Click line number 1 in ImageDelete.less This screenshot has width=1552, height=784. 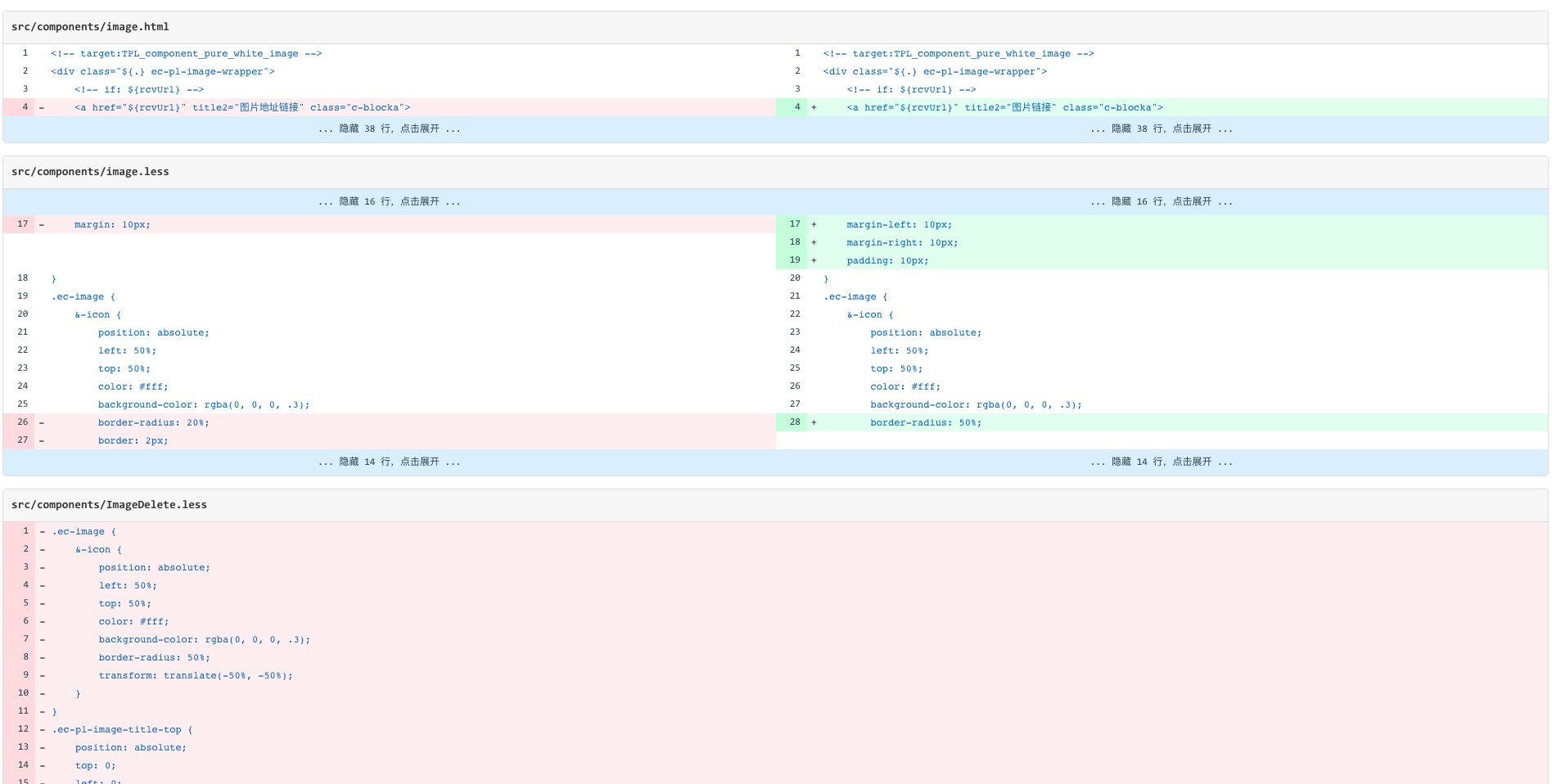[25, 530]
